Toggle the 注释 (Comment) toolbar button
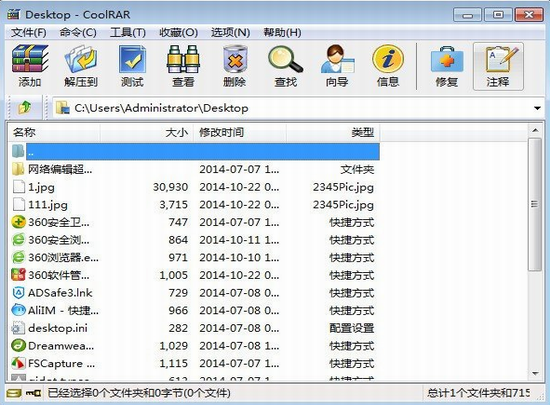 point(498,67)
